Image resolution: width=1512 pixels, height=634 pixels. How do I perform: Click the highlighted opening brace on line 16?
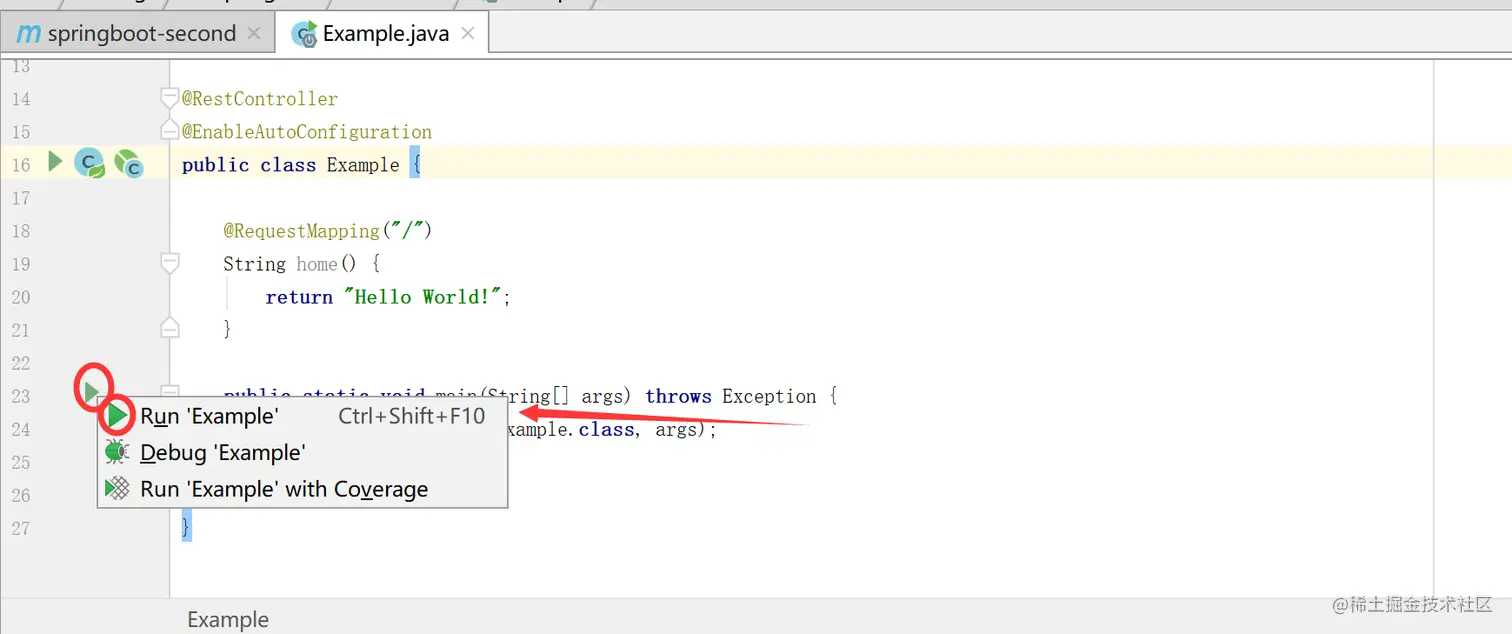tap(416, 165)
